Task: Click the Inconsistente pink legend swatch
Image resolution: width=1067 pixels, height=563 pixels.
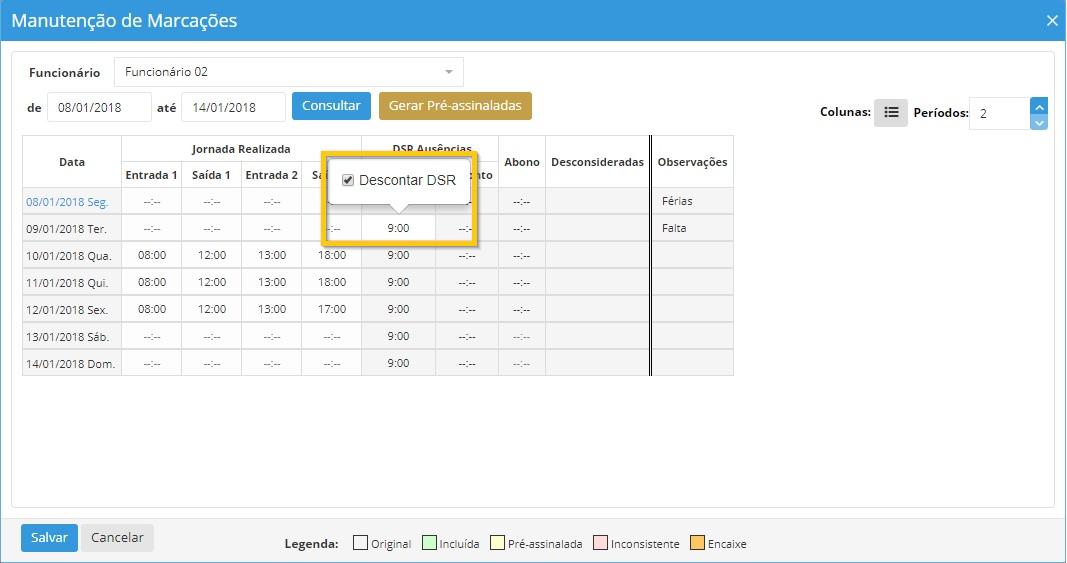Action: tap(600, 544)
